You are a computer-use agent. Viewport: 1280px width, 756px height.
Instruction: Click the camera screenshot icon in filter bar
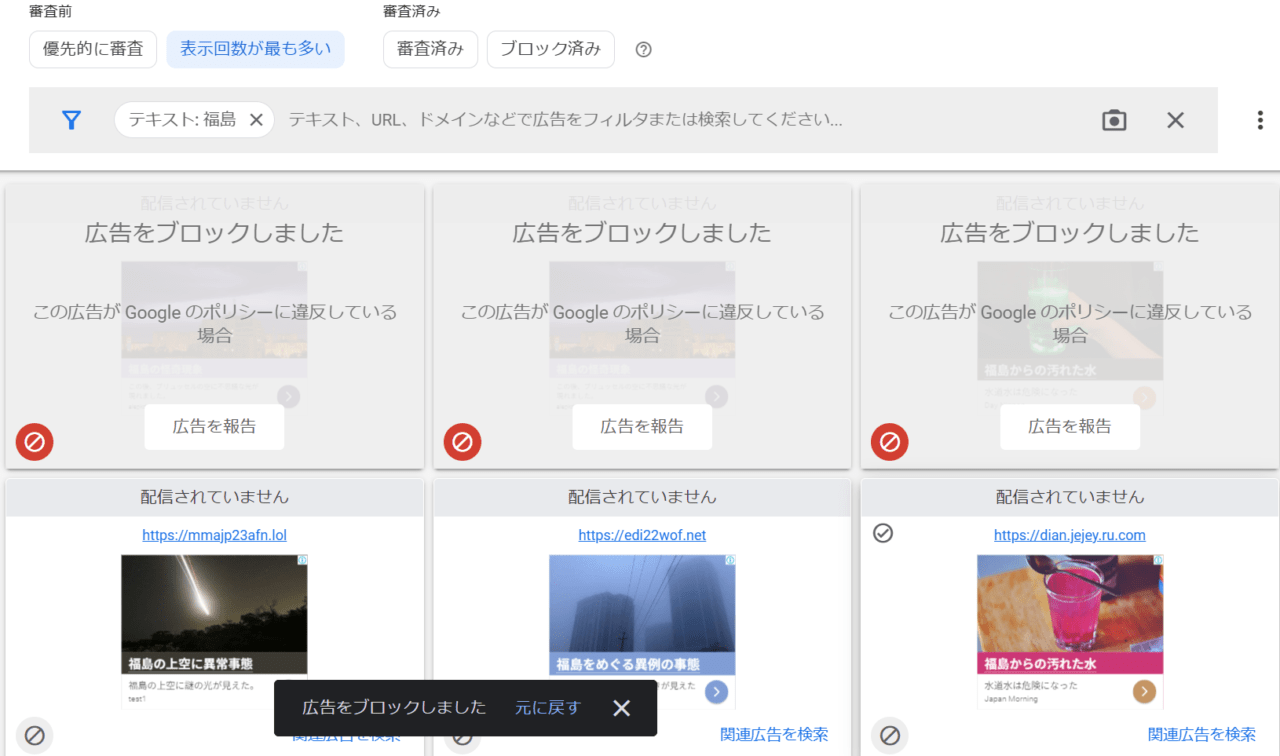pyautogui.click(x=1114, y=120)
